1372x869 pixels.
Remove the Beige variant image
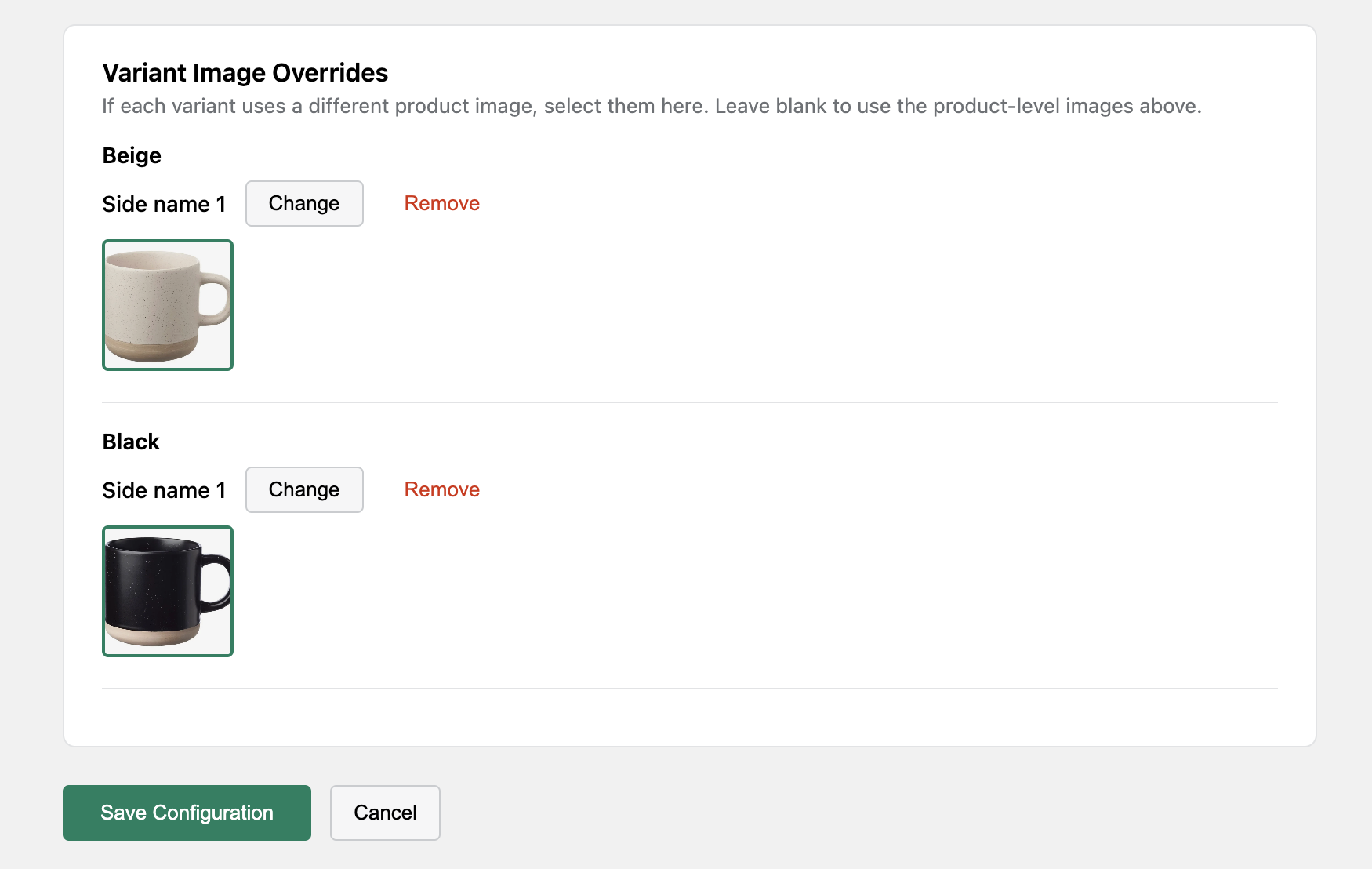(441, 203)
